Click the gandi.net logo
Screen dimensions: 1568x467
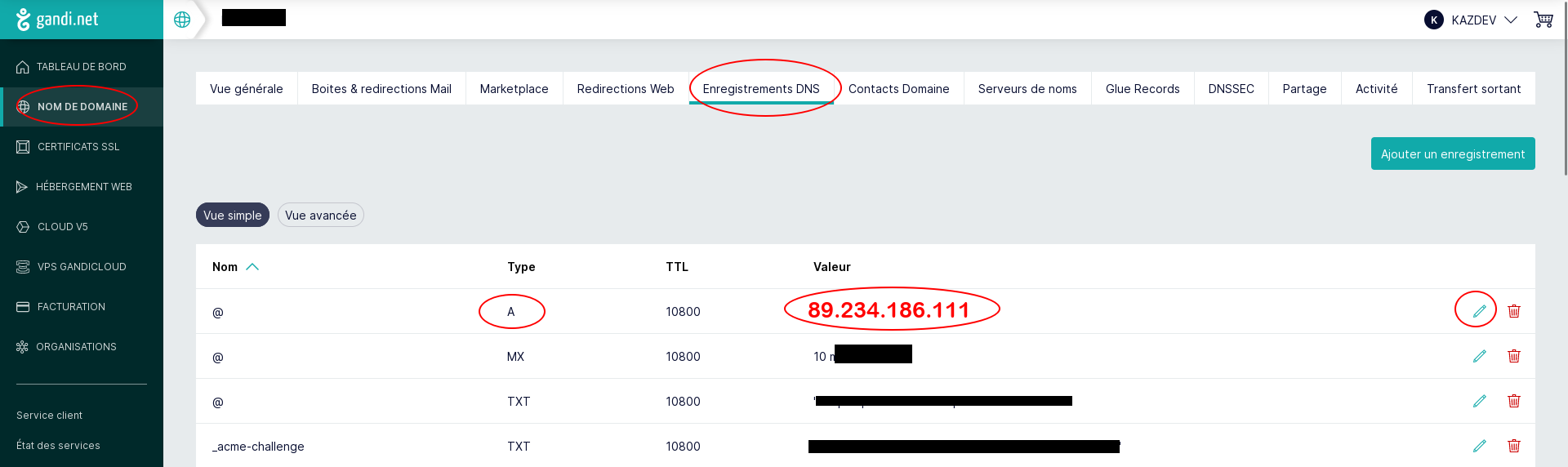(57, 19)
